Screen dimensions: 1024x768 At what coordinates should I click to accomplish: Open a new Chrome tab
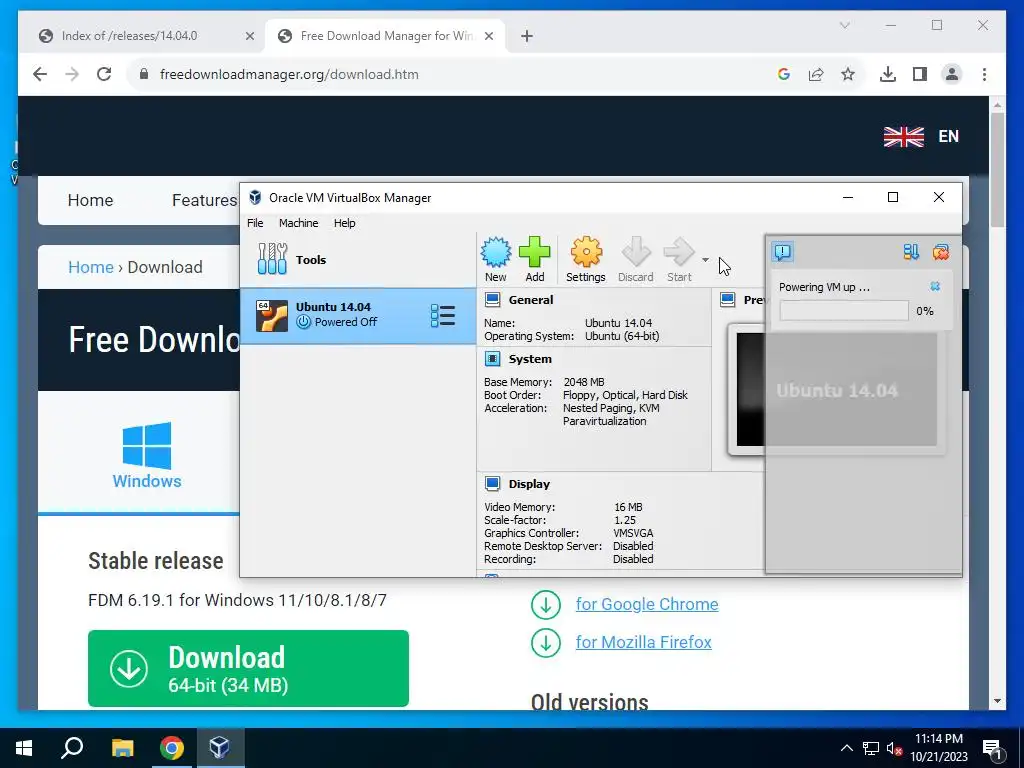527,36
